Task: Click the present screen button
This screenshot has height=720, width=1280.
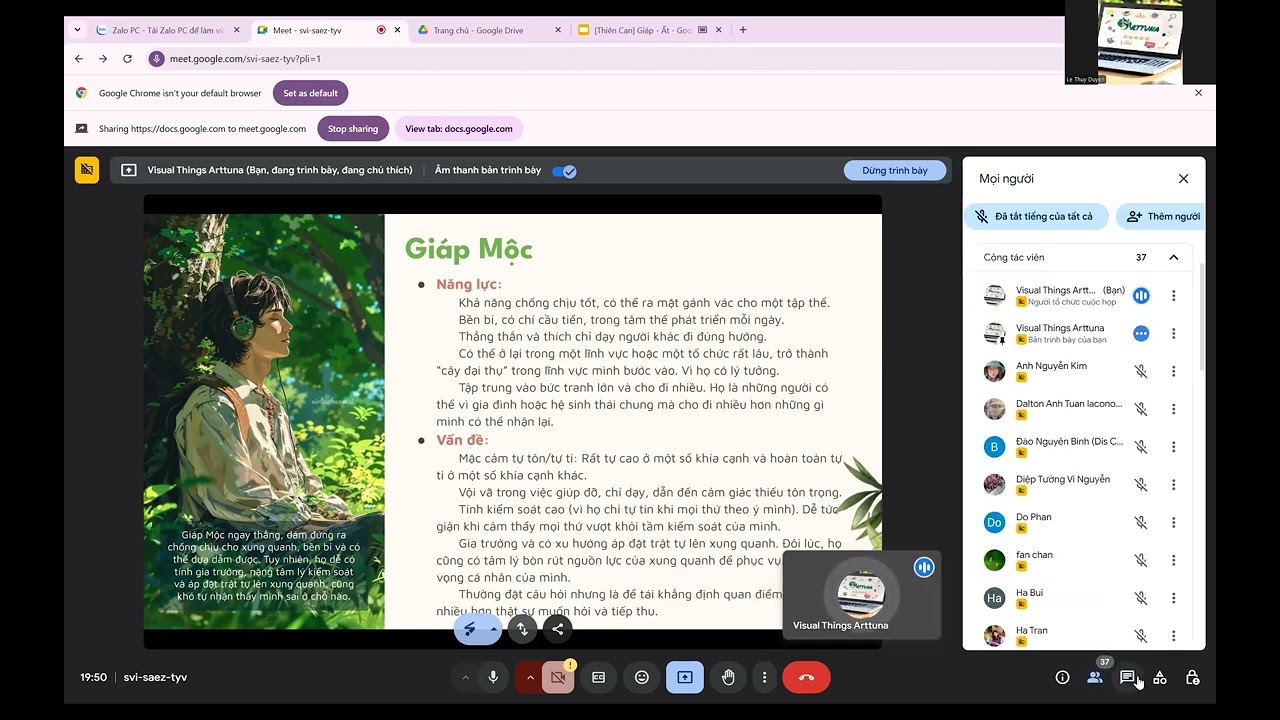Action: pos(685,677)
